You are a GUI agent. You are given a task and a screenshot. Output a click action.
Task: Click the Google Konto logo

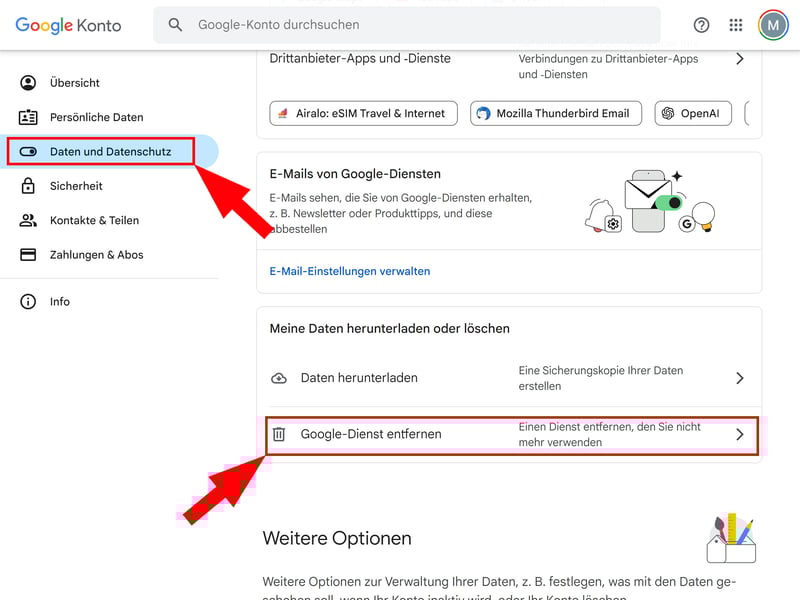(68, 25)
